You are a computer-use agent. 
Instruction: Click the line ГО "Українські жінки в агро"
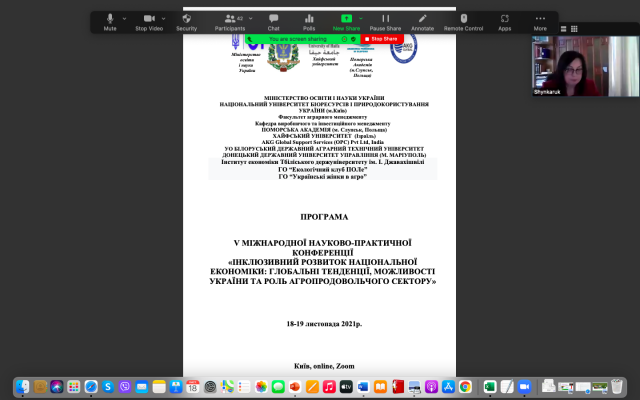(322, 177)
